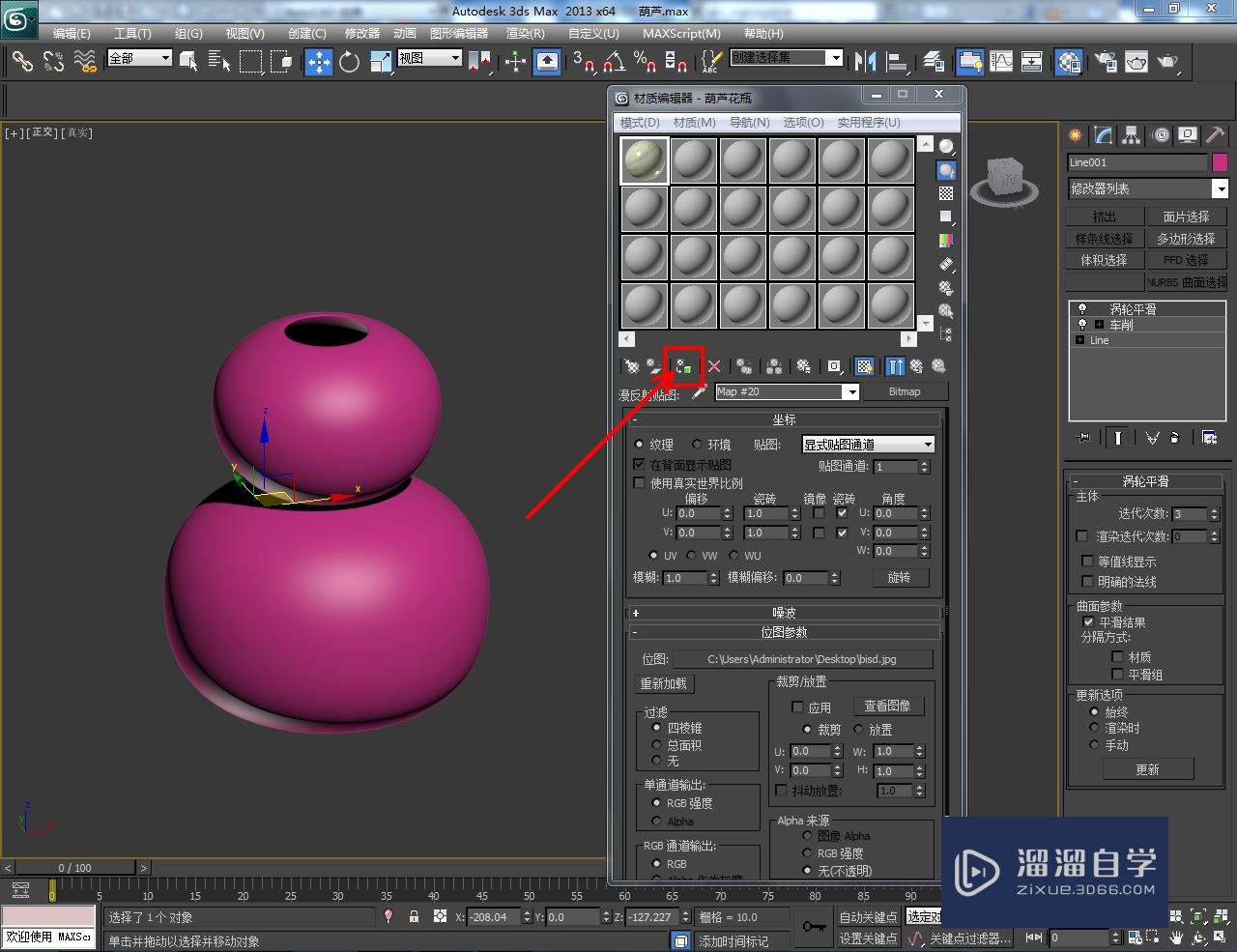Click the Render teapot icon
Viewport: 1237px width, 952px height.
(x=1168, y=62)
